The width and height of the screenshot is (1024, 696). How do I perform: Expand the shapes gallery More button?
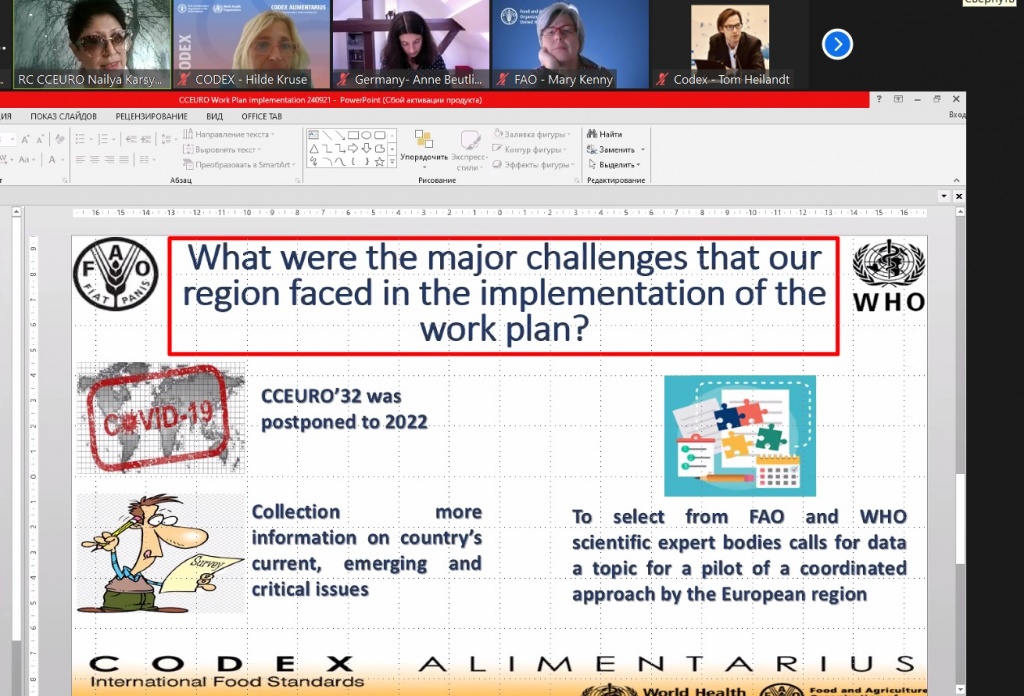392,162
